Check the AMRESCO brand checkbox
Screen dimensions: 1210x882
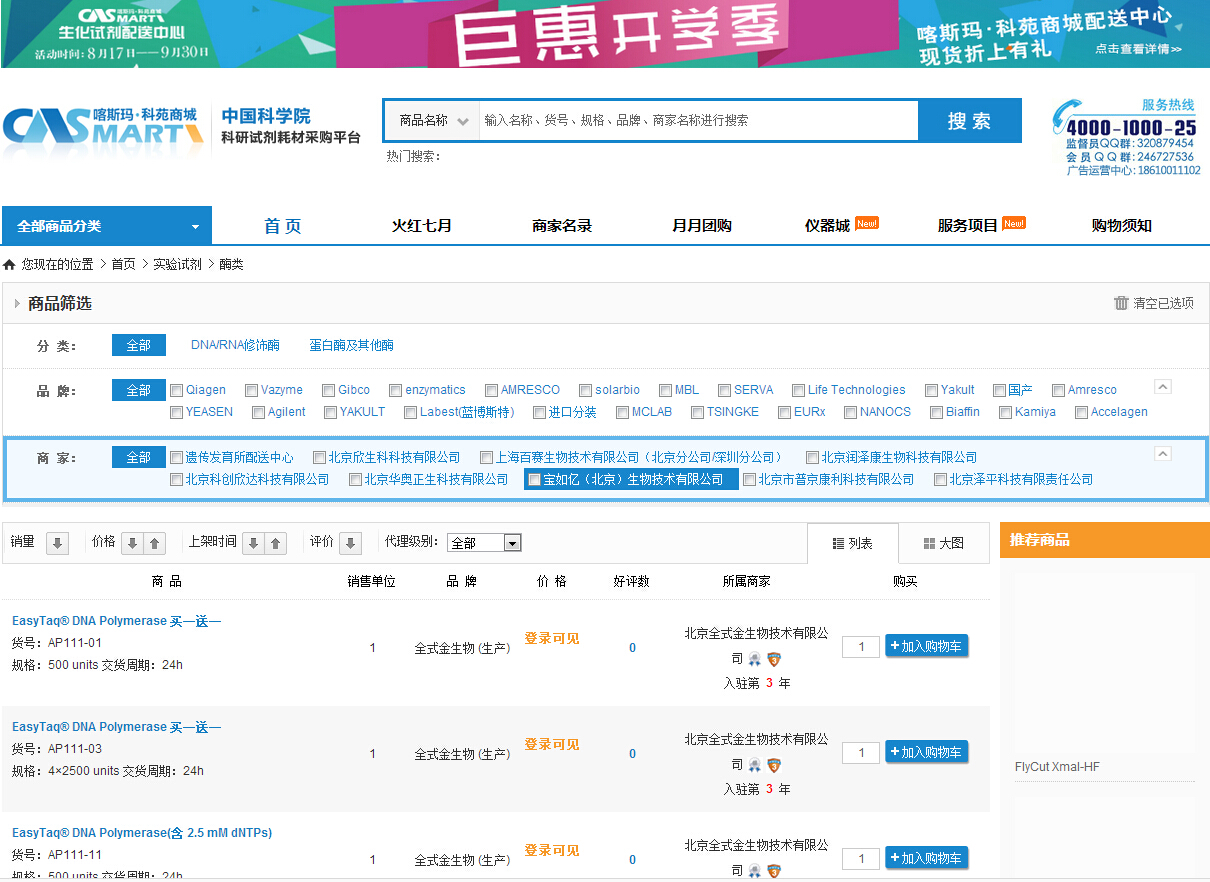pos(491,391)
